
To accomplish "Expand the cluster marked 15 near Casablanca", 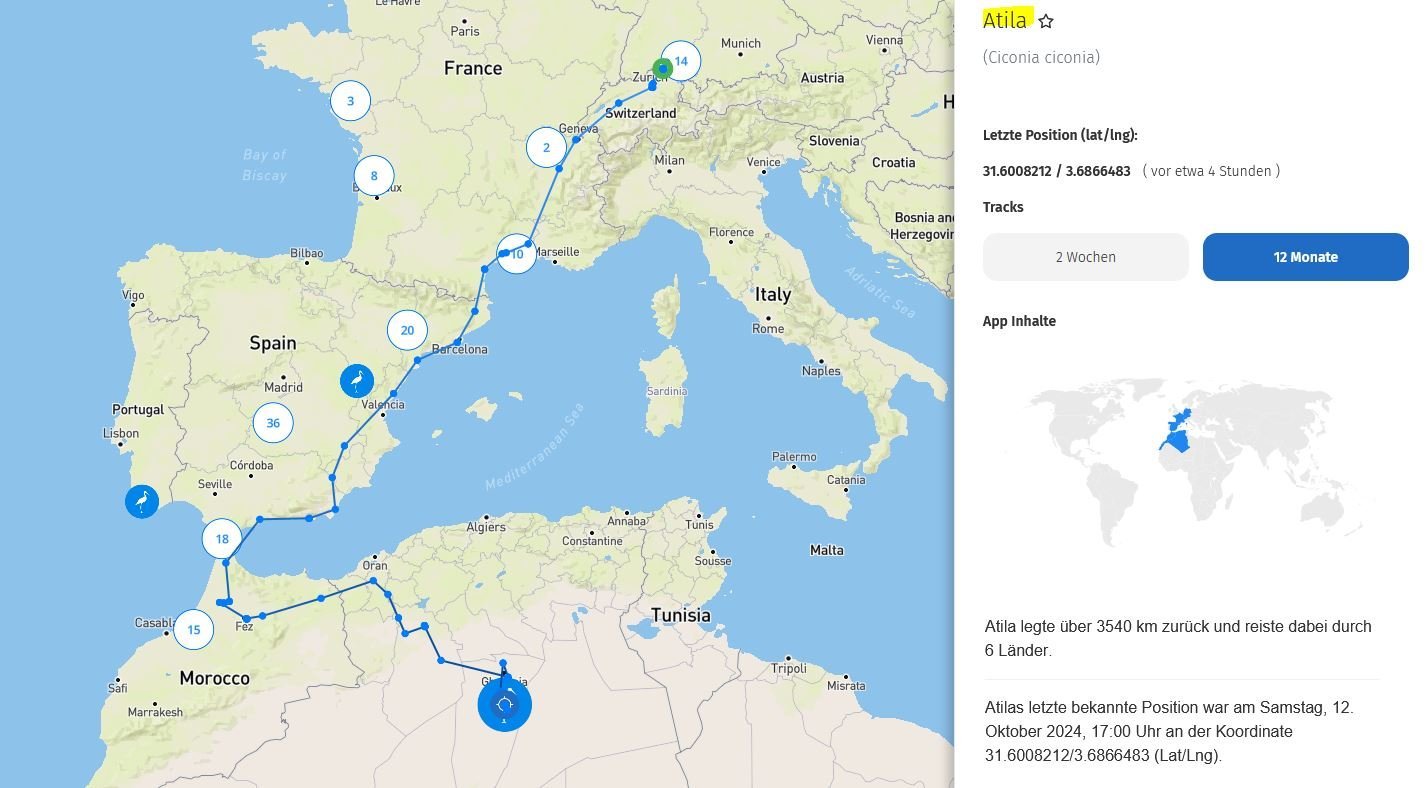I will 194,629.
